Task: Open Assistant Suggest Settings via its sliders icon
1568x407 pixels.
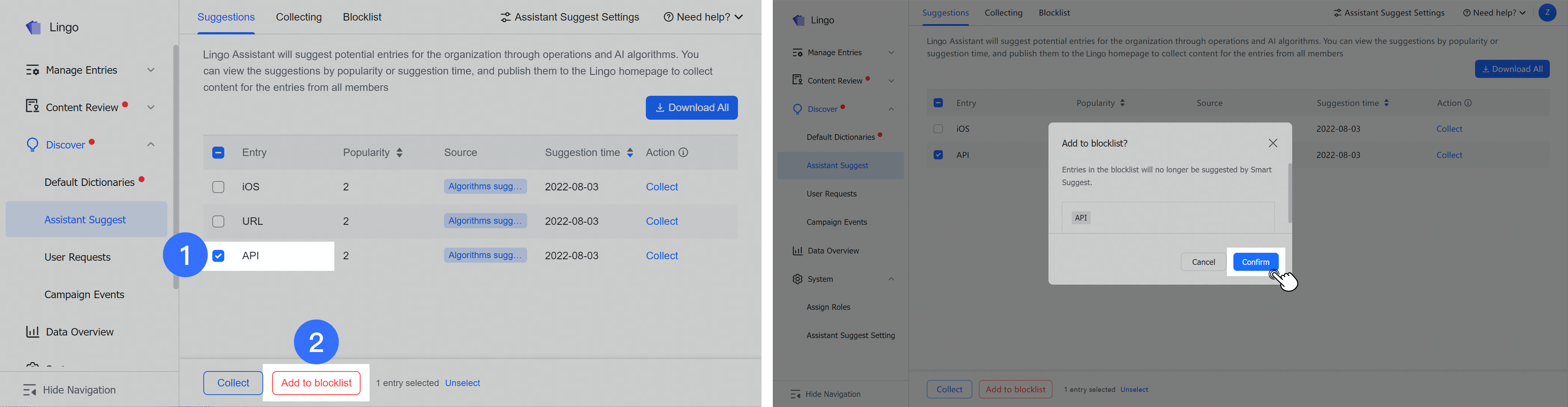Action: pos(505,17)
